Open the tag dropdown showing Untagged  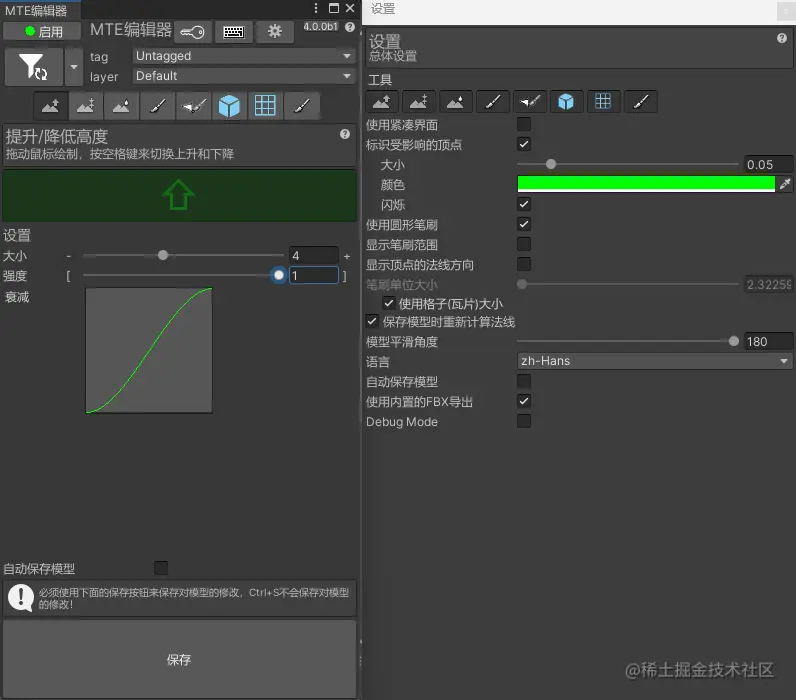click(244, 56)
